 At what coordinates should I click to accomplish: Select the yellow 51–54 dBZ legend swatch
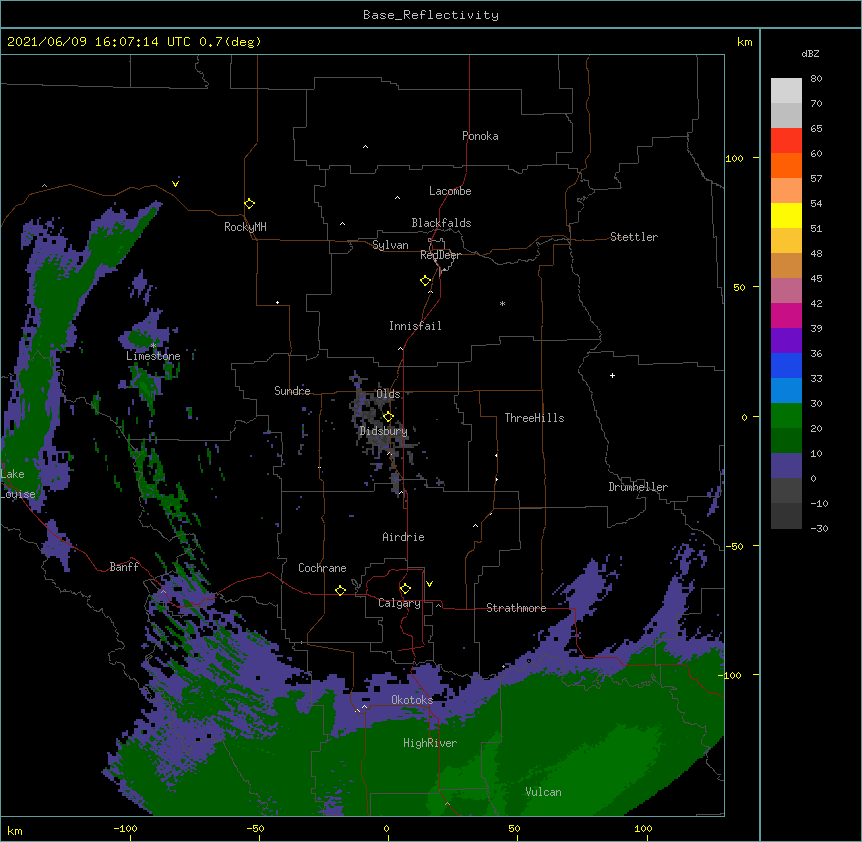[786, 215]
